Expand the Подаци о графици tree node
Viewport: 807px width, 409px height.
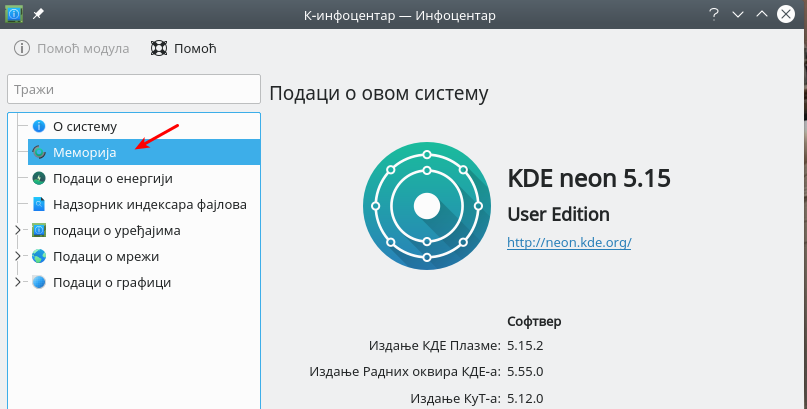[17, 282]
